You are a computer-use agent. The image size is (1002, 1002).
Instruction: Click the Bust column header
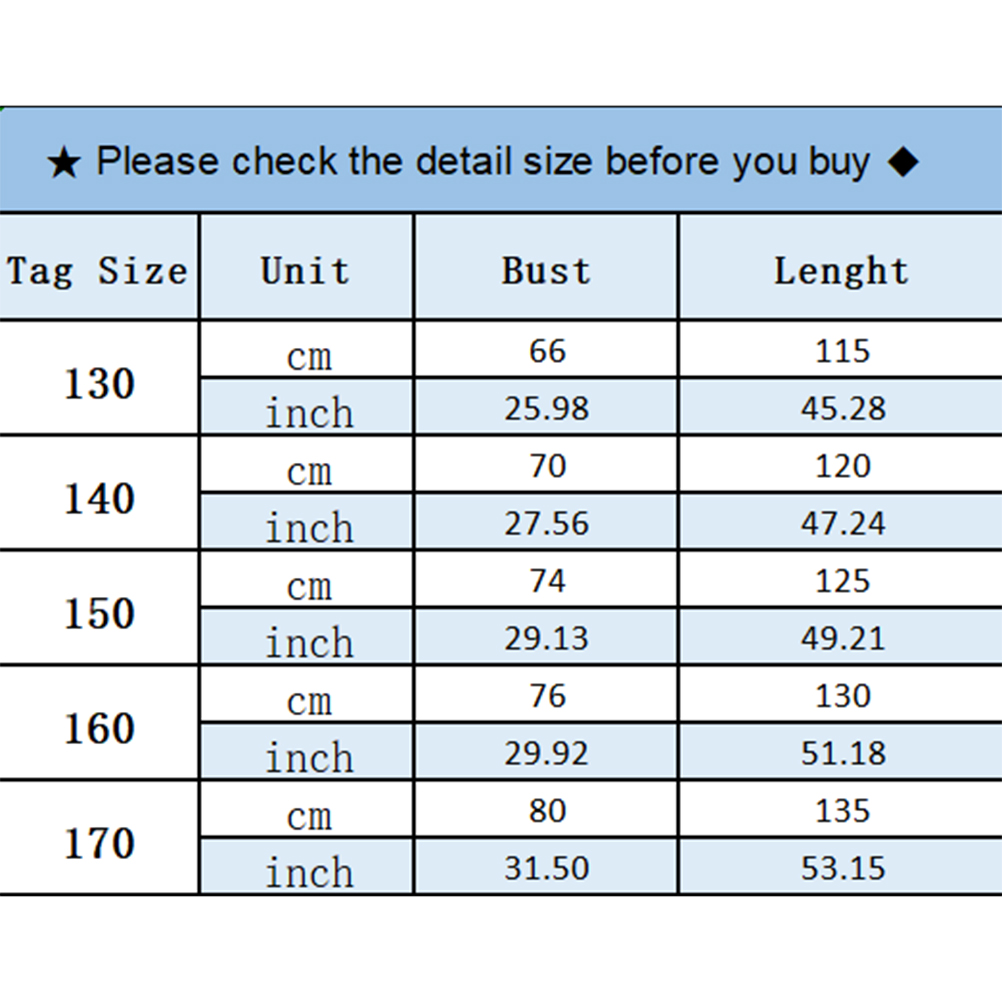(546, 270)
